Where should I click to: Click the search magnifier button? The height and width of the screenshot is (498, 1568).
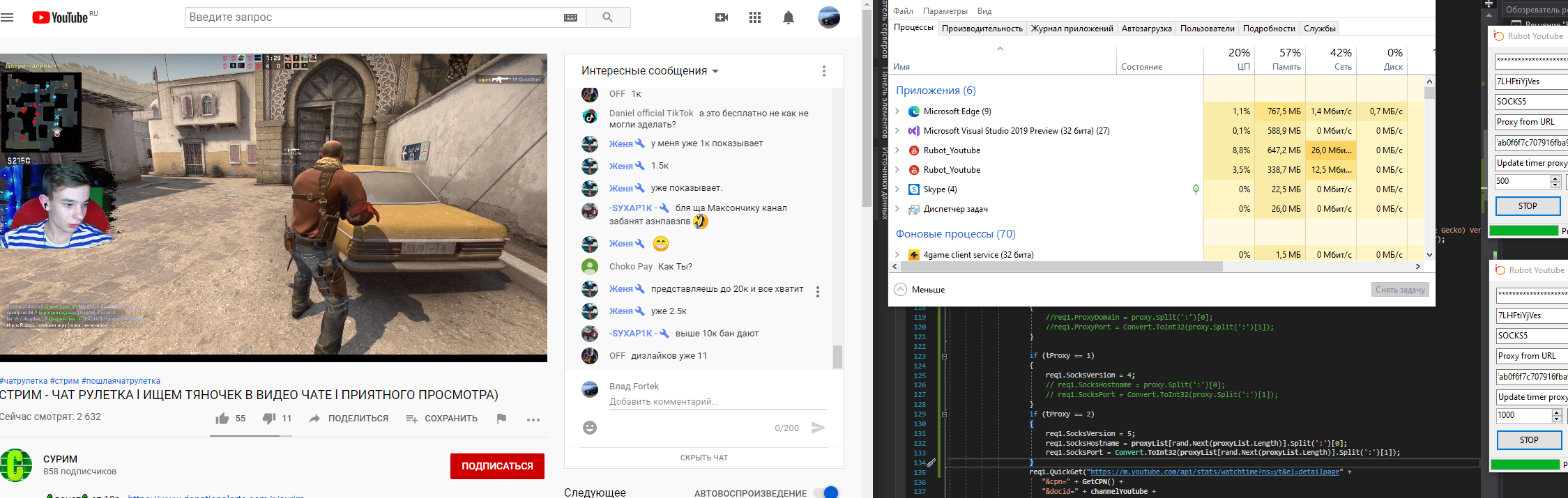pyautogui.click(x=608, y=17)
